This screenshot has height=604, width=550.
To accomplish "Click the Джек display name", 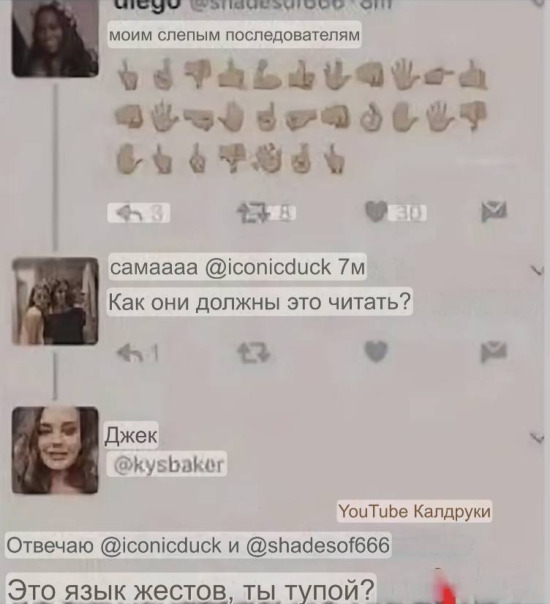I will coord(131,435).
